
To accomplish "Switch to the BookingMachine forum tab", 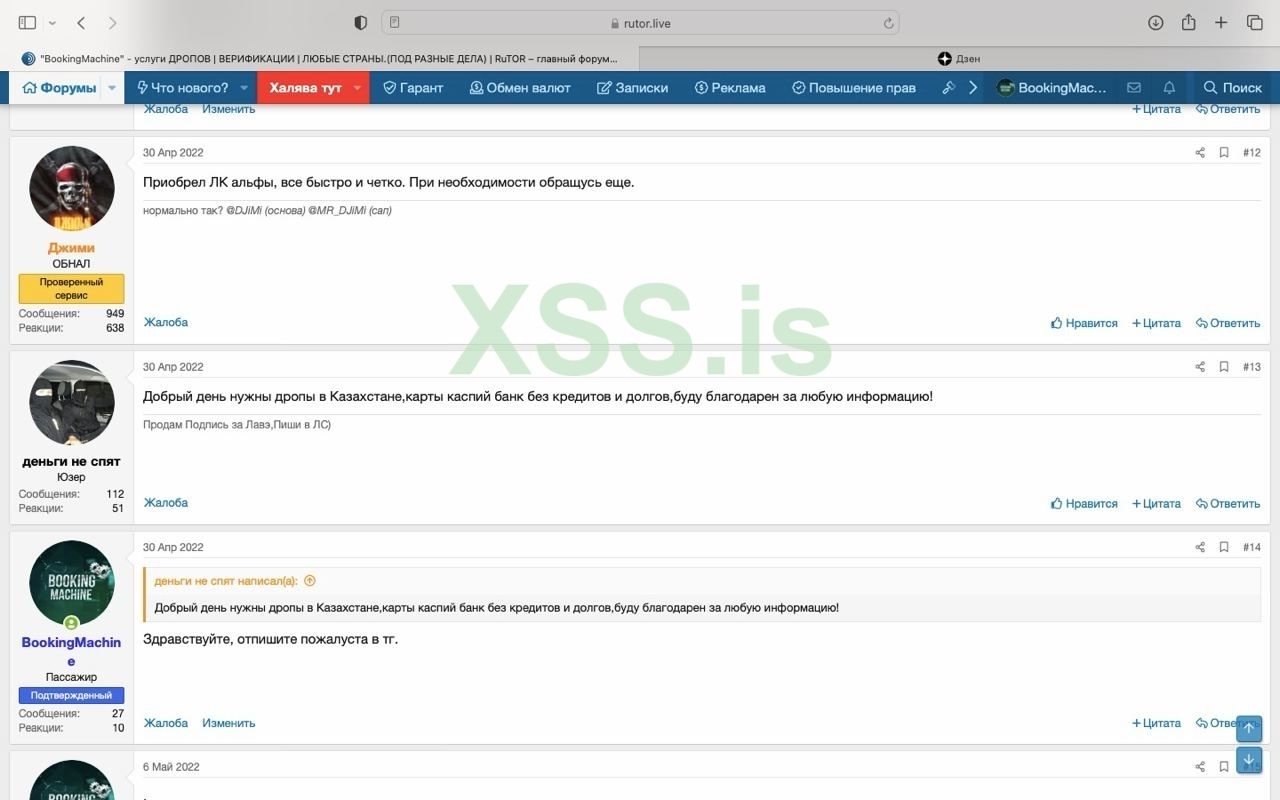I will pyautogui.click(x=320, y=59).
